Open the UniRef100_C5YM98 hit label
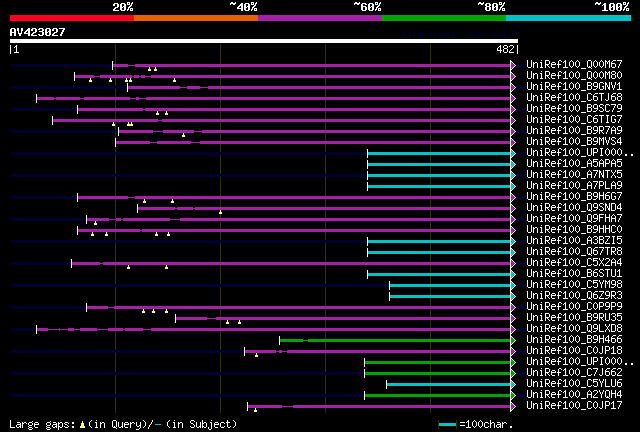Screen dimensions: 640x432 pos(574,285)
